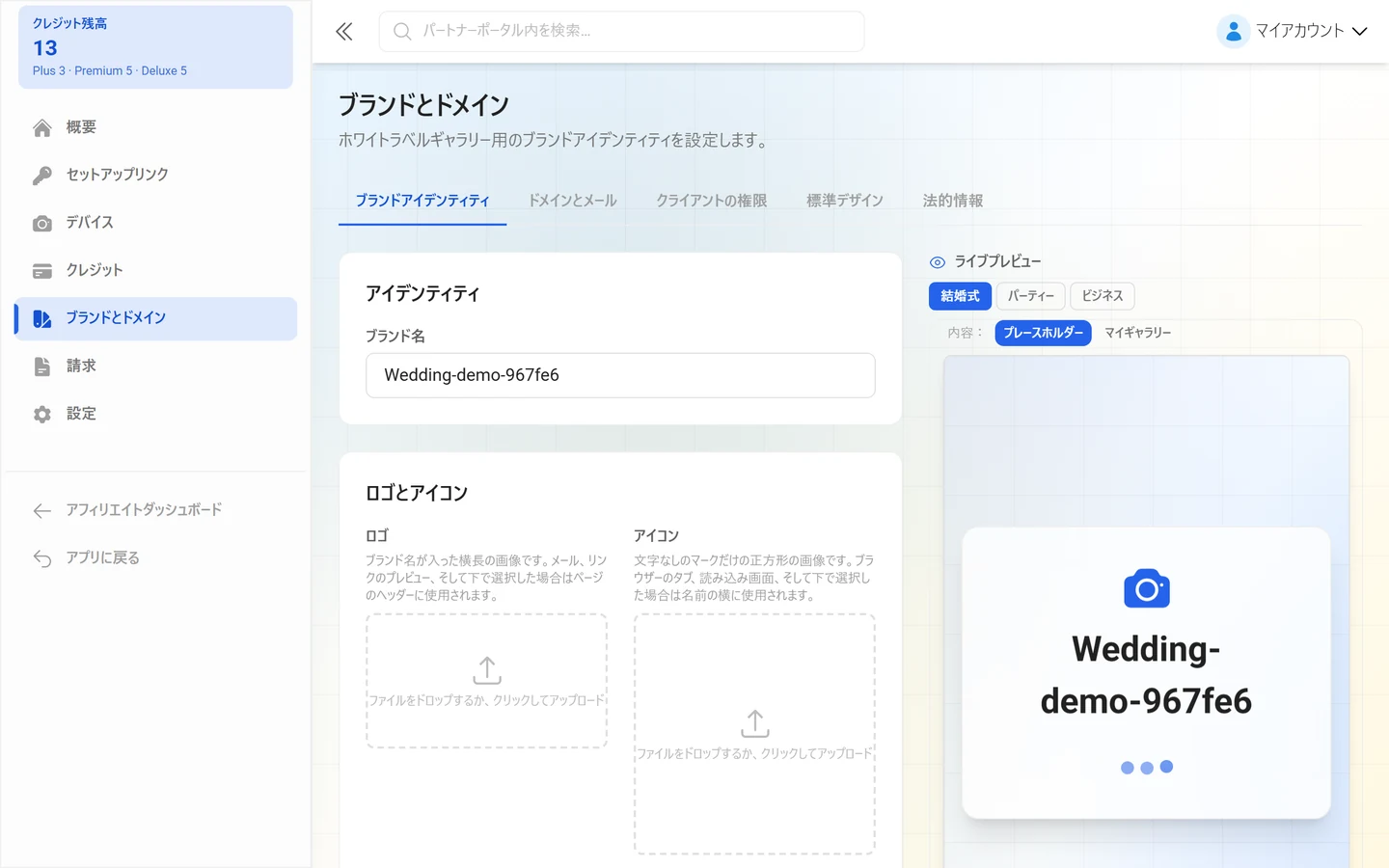Click the パートナーポータル search field
Viewport: 1389px width, 868px height.
tap(622, 32)
